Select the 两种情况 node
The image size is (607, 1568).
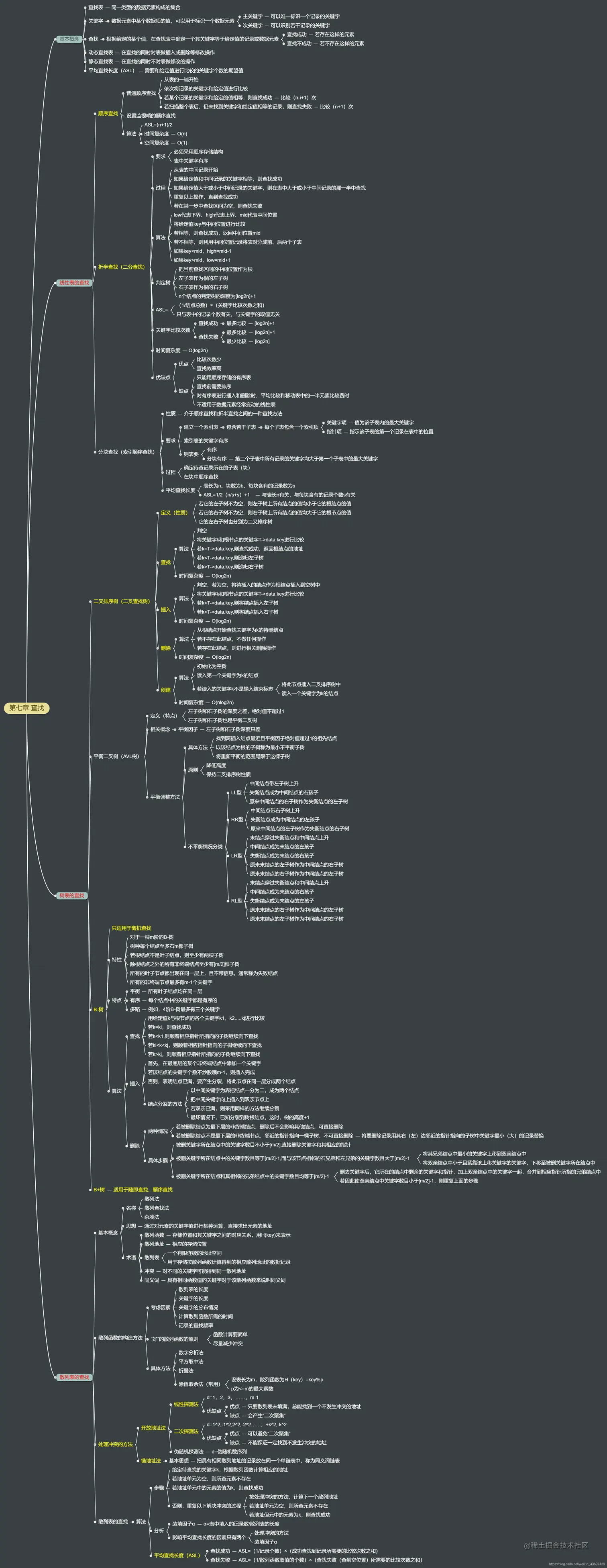coord(157,1131)
